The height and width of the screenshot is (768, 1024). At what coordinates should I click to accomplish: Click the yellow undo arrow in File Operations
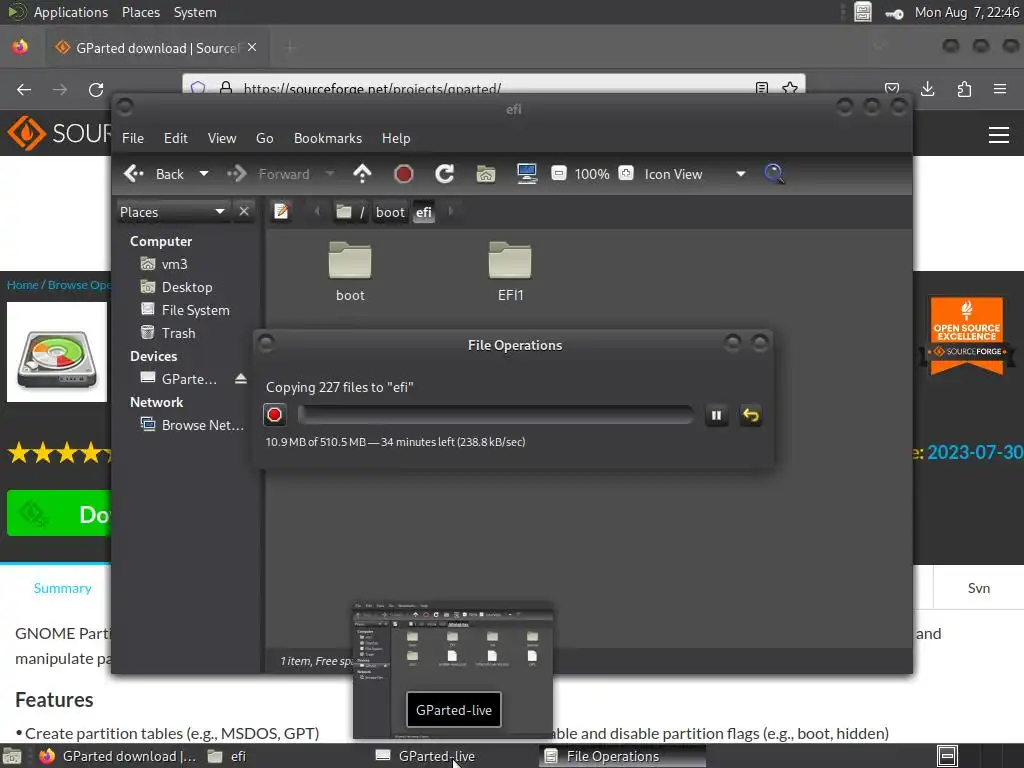point(750,415)
